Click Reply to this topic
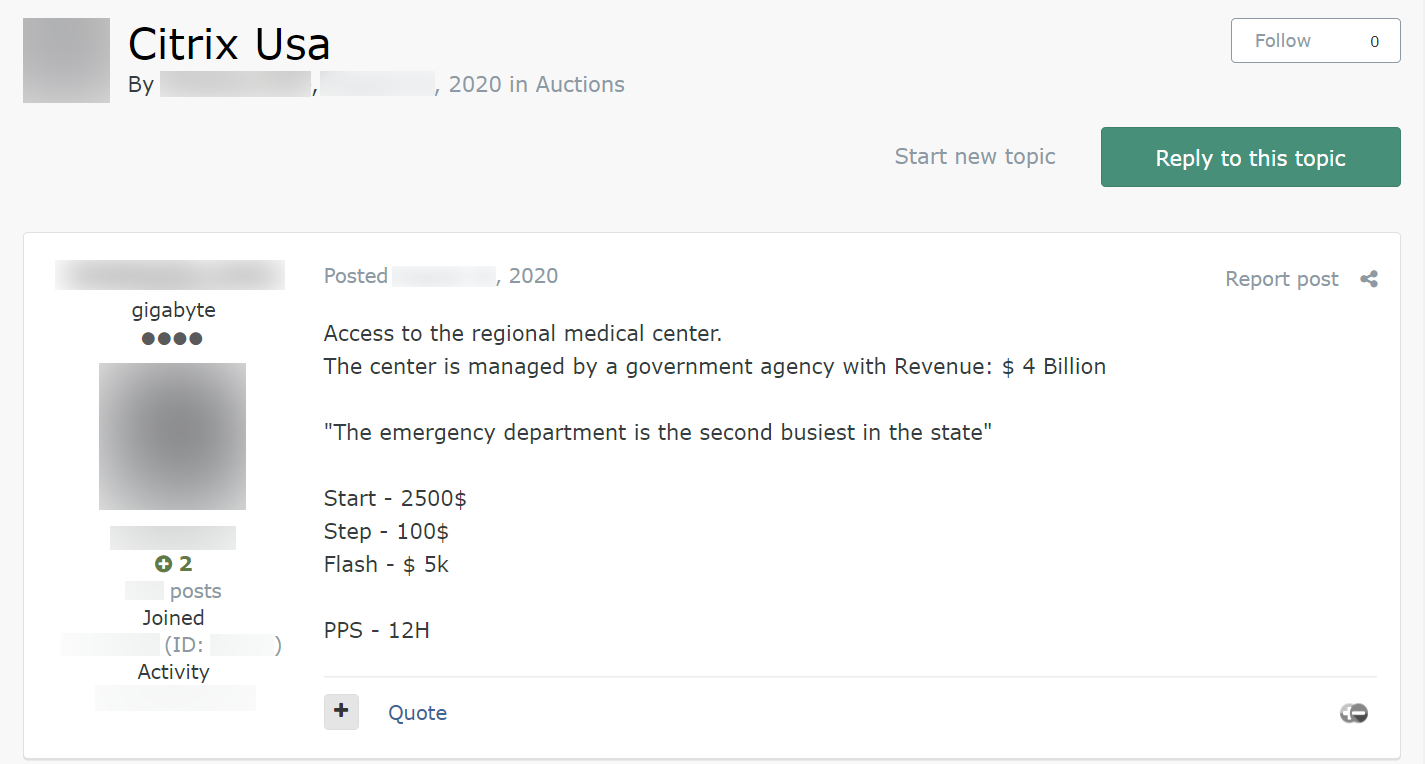Screen dimensions: 1425x764 coord(1250,158)
